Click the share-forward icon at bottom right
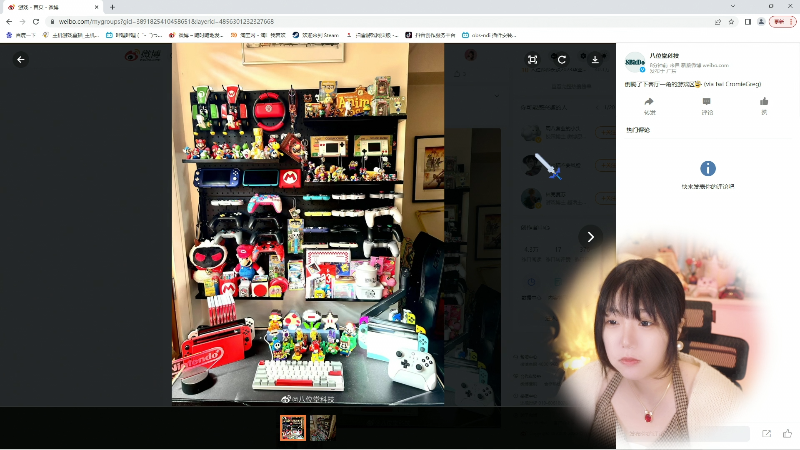Image resolution: width=800 pixels, height=450 pixels. click(x=766, y=434)
